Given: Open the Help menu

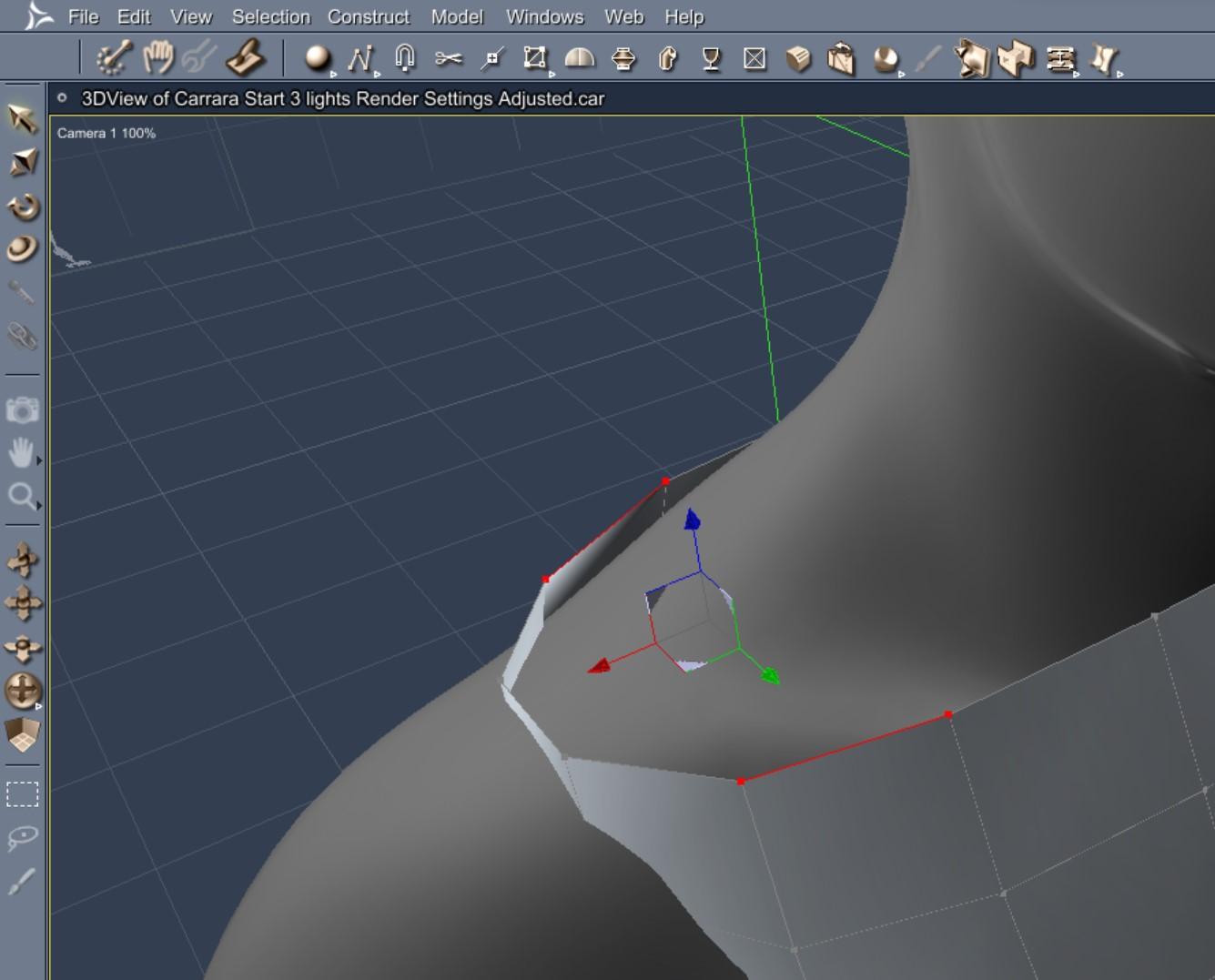Looking at the screenshot, I should tap(683, 16).
